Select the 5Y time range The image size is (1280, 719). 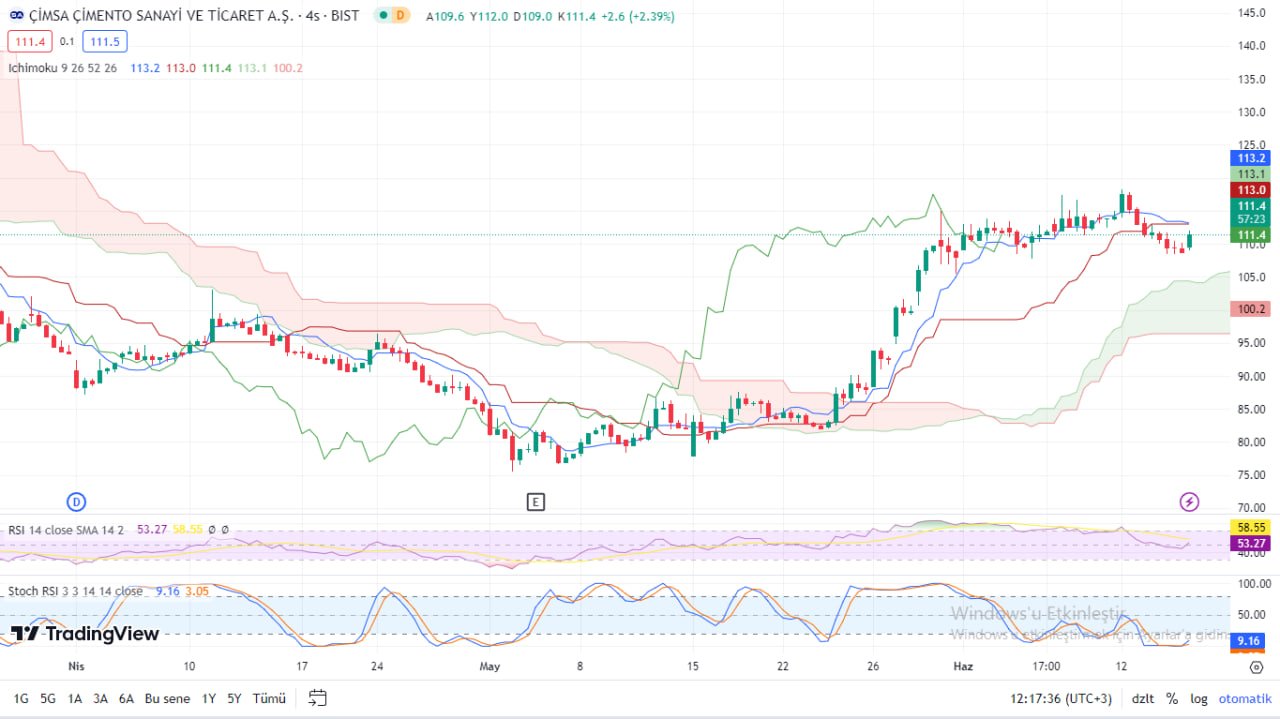pyautogui.click(x=234, y=699)
